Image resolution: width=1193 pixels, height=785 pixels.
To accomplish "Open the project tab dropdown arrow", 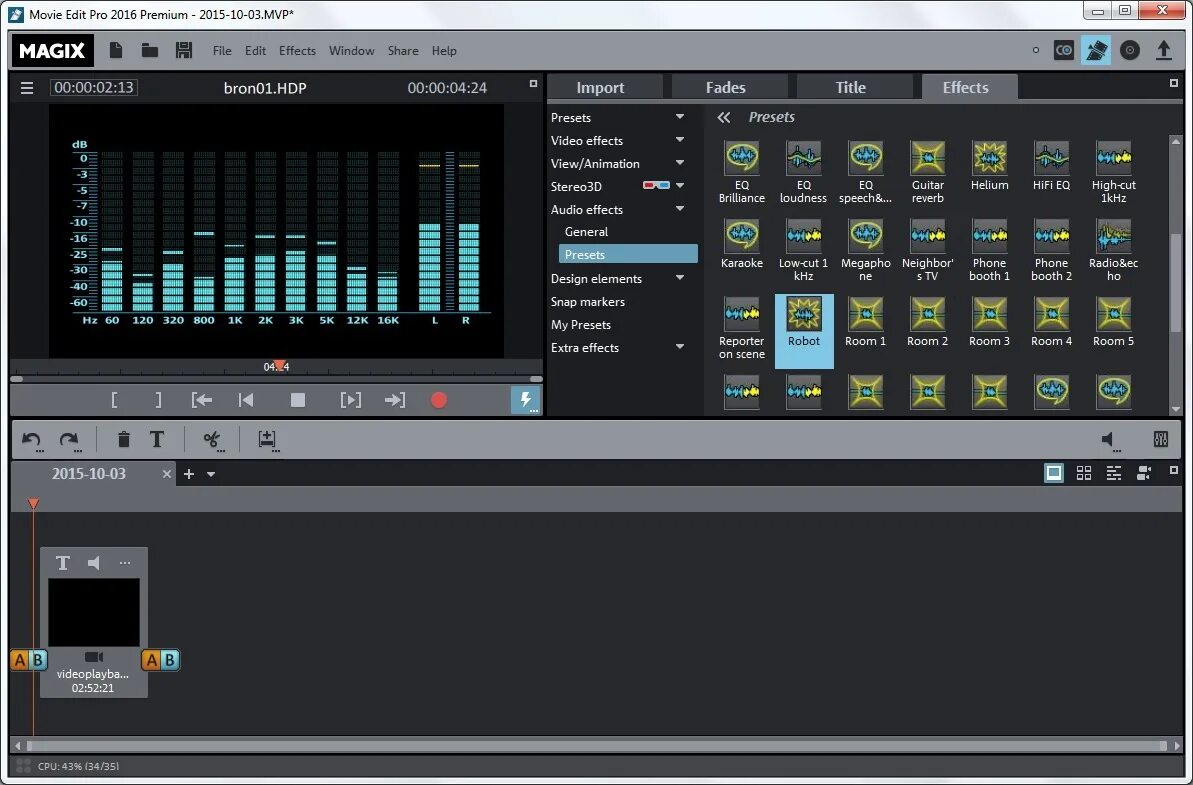I will 211,474.
